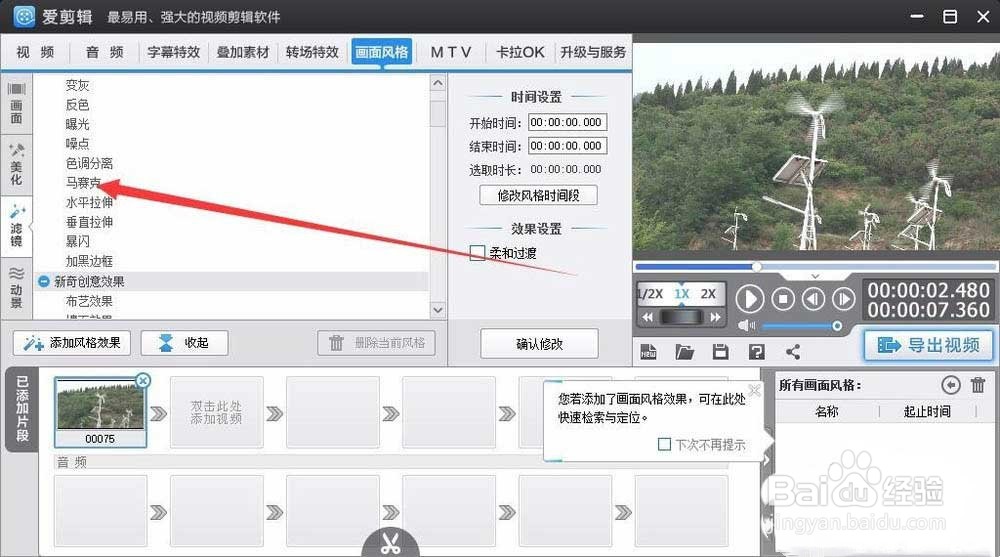
Task: Check the 下次不再提示 checkbox
Action: click(x=664, y=444)
